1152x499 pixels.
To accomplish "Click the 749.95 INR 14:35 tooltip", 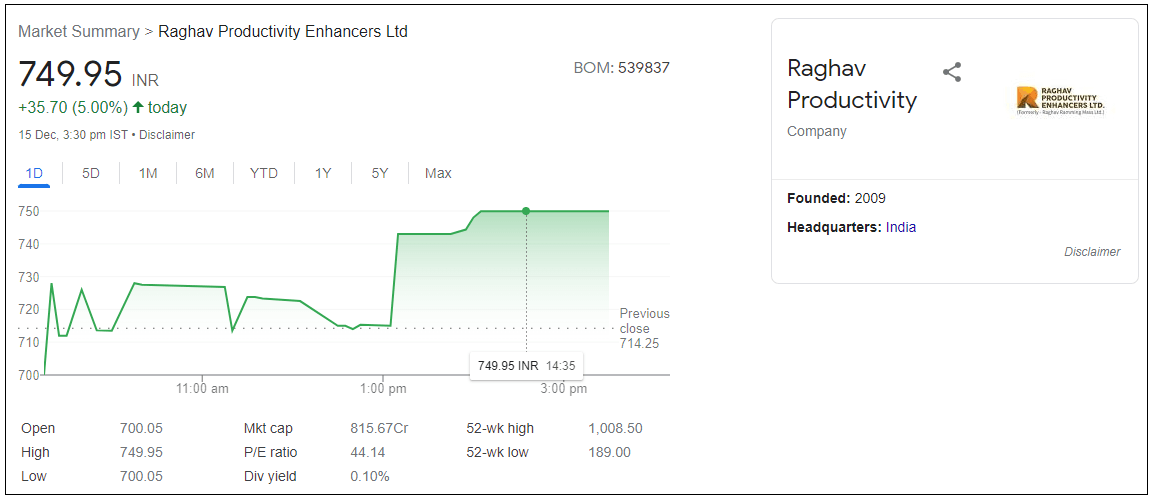I will point(526,365).
